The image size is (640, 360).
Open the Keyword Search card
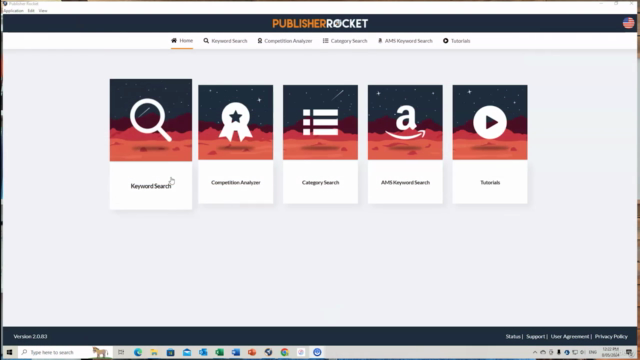click(x=151, y=144)
